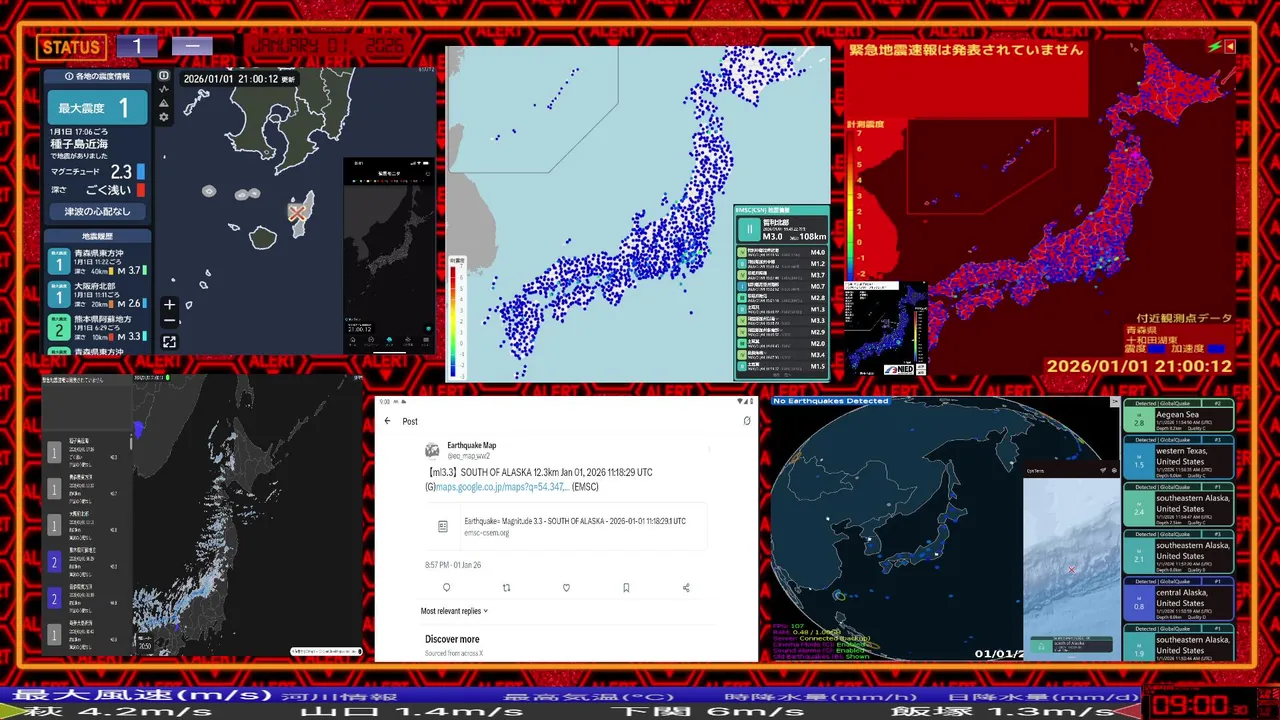
Task: Click the NIED logo under the small map
Action: pyautogui.click(x=898, y=369)
